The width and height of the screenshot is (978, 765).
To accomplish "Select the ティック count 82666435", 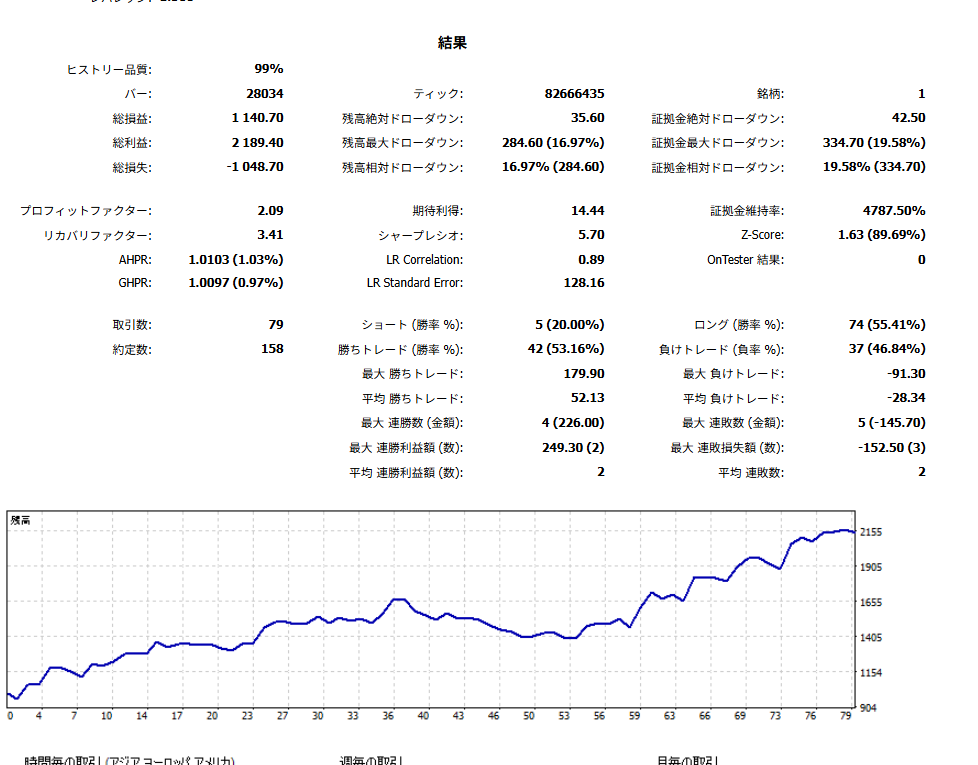I will [x=574, y=94].
